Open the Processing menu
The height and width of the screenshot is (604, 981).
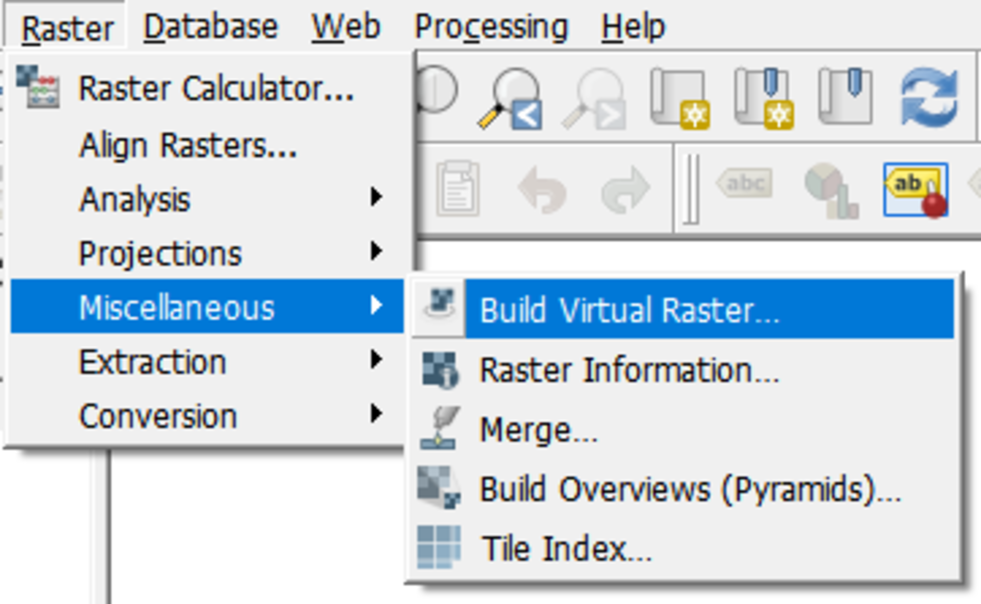491,27
